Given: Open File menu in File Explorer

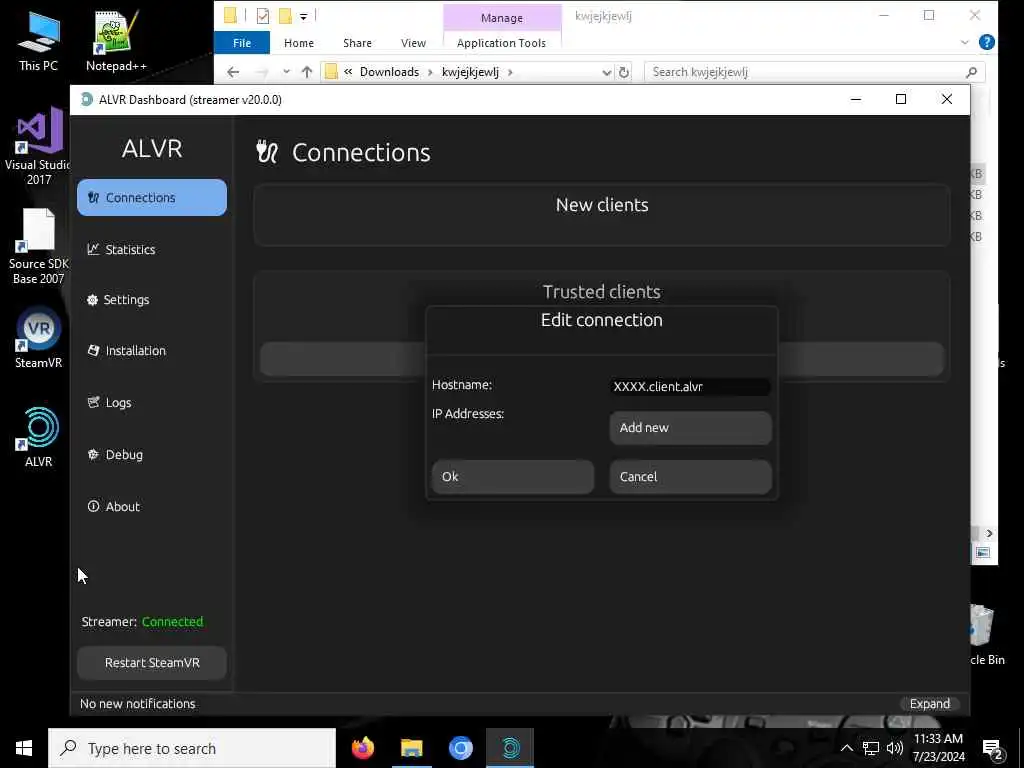Looking at the screenshot, I should (242, 42).
